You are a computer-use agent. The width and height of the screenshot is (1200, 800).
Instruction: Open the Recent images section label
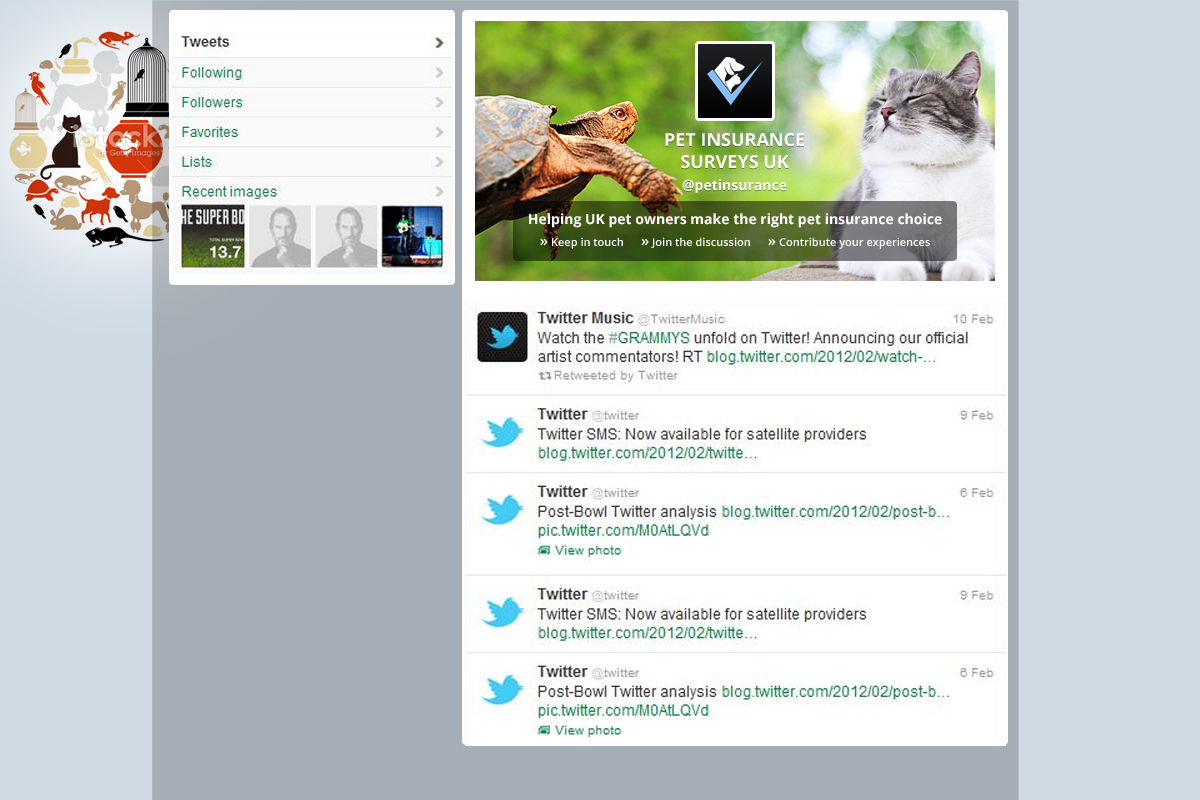coord(229,192)
